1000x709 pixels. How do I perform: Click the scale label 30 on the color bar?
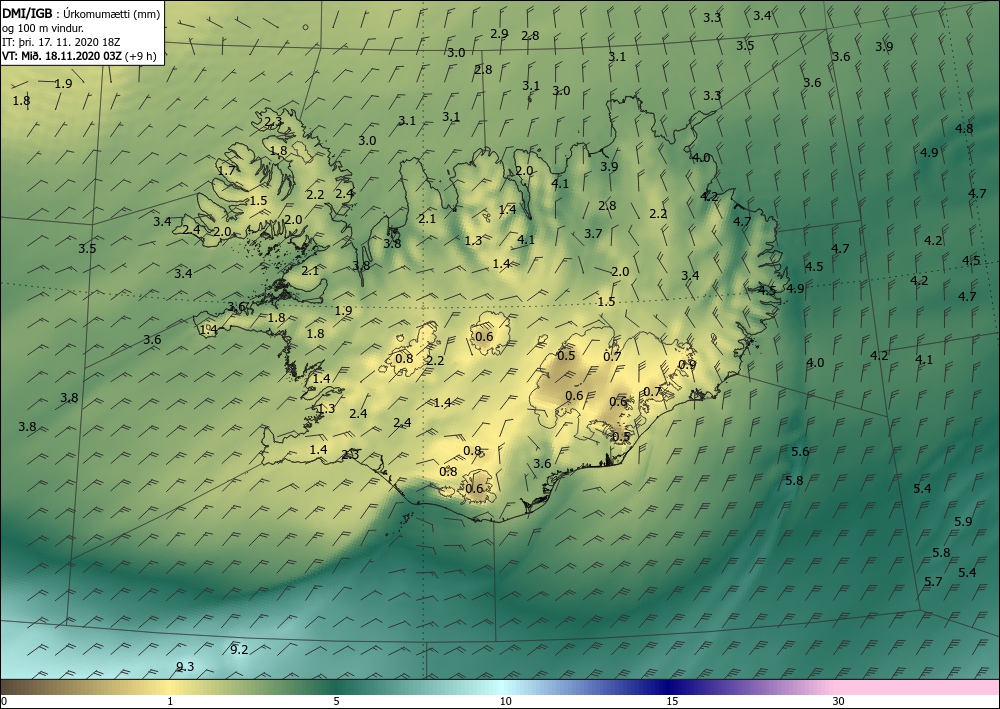tap(839, 702)
